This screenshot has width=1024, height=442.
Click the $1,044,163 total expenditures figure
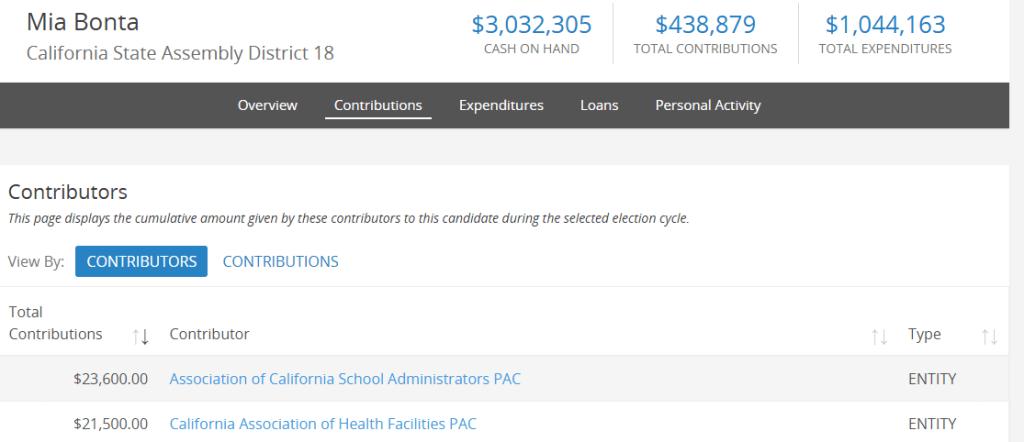point(885,25)
